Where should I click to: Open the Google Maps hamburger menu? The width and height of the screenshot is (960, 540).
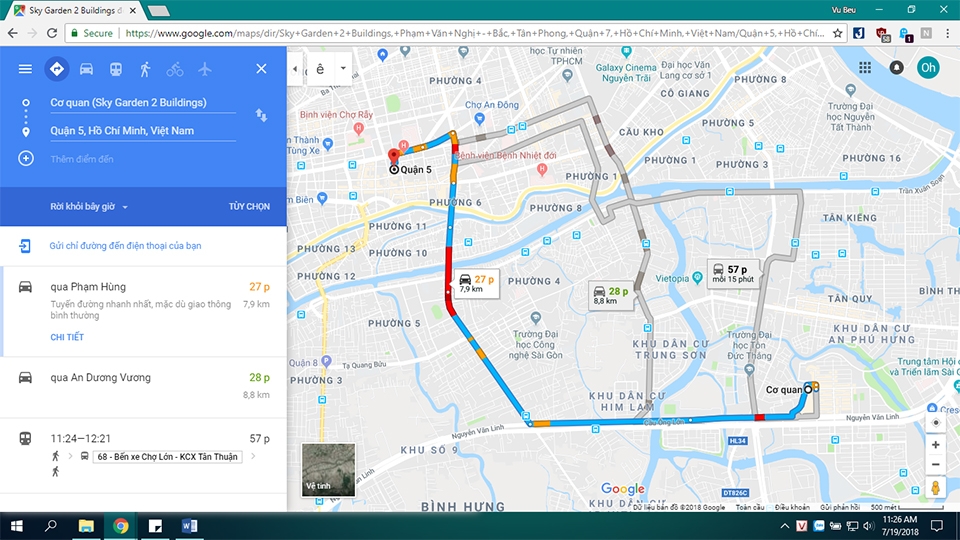coord(25,69)
